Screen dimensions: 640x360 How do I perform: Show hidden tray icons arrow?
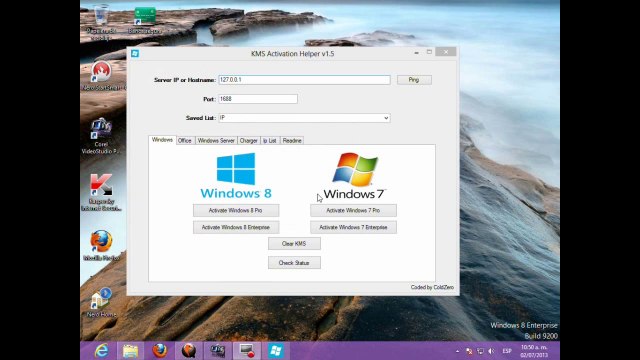(x=457, y=351)
